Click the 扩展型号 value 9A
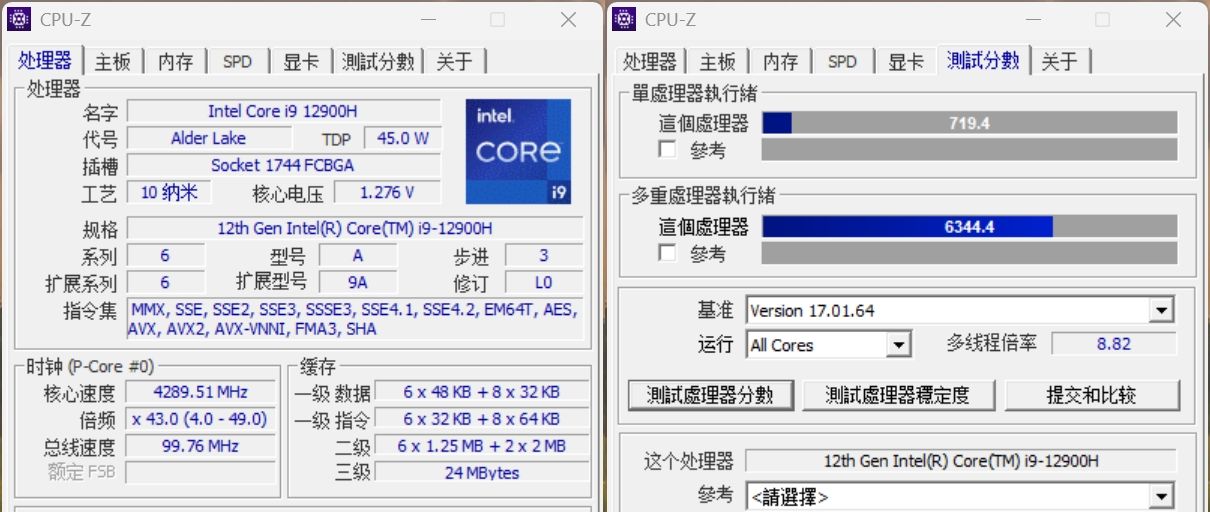 pos(358,282)
